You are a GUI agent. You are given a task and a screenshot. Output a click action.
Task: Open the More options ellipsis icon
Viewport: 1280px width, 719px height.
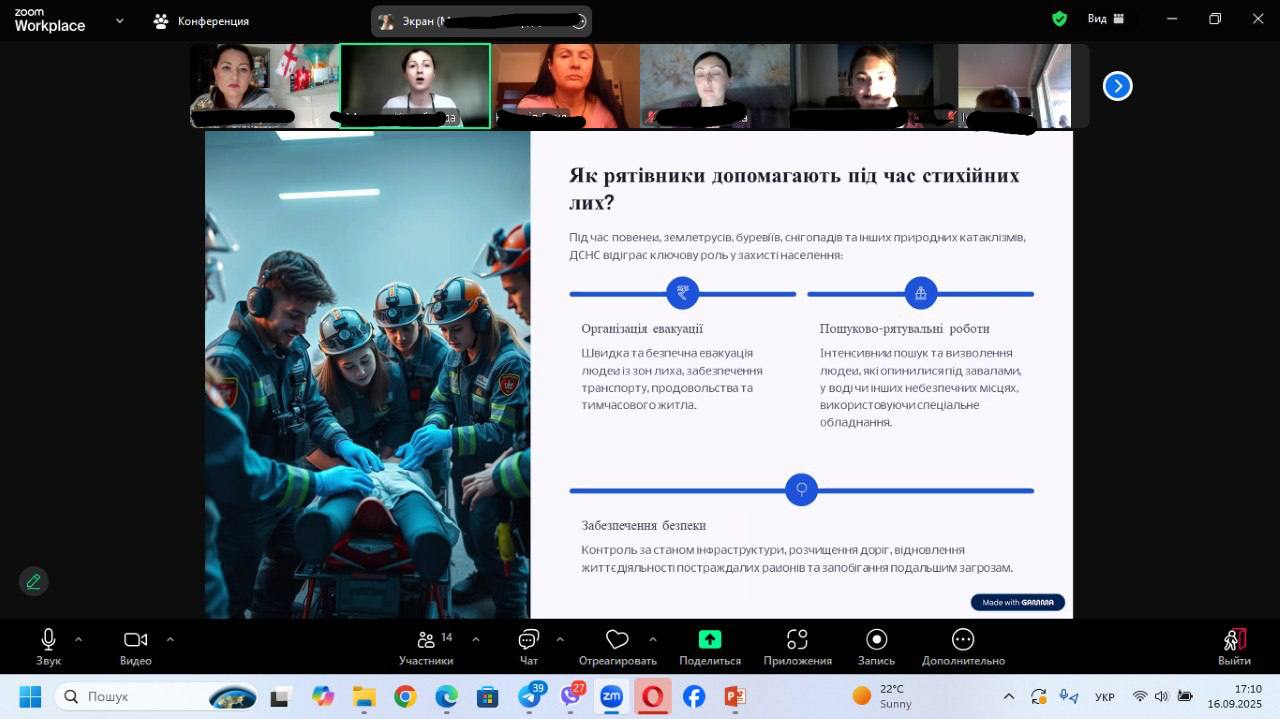[963, 640]
